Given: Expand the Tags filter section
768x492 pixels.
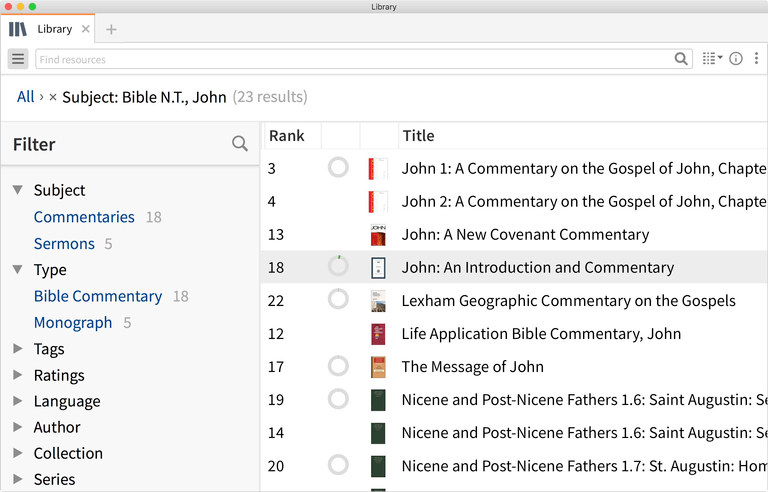Looking at the screenshot, I should click(x=18, y=348).
